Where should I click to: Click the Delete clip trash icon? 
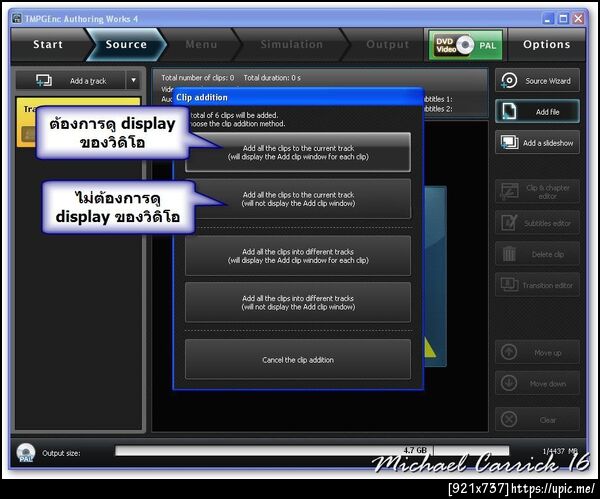(x=509, y=254)
